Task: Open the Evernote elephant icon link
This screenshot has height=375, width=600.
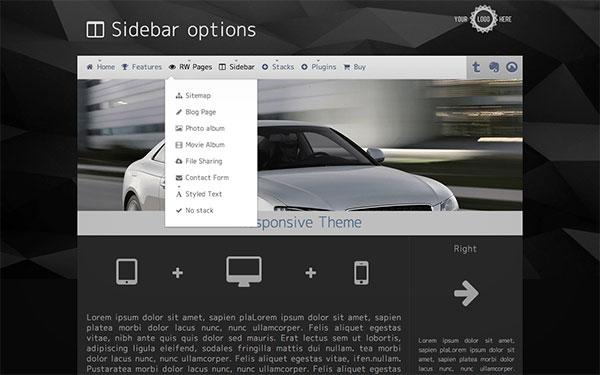Action: (494, 67)
